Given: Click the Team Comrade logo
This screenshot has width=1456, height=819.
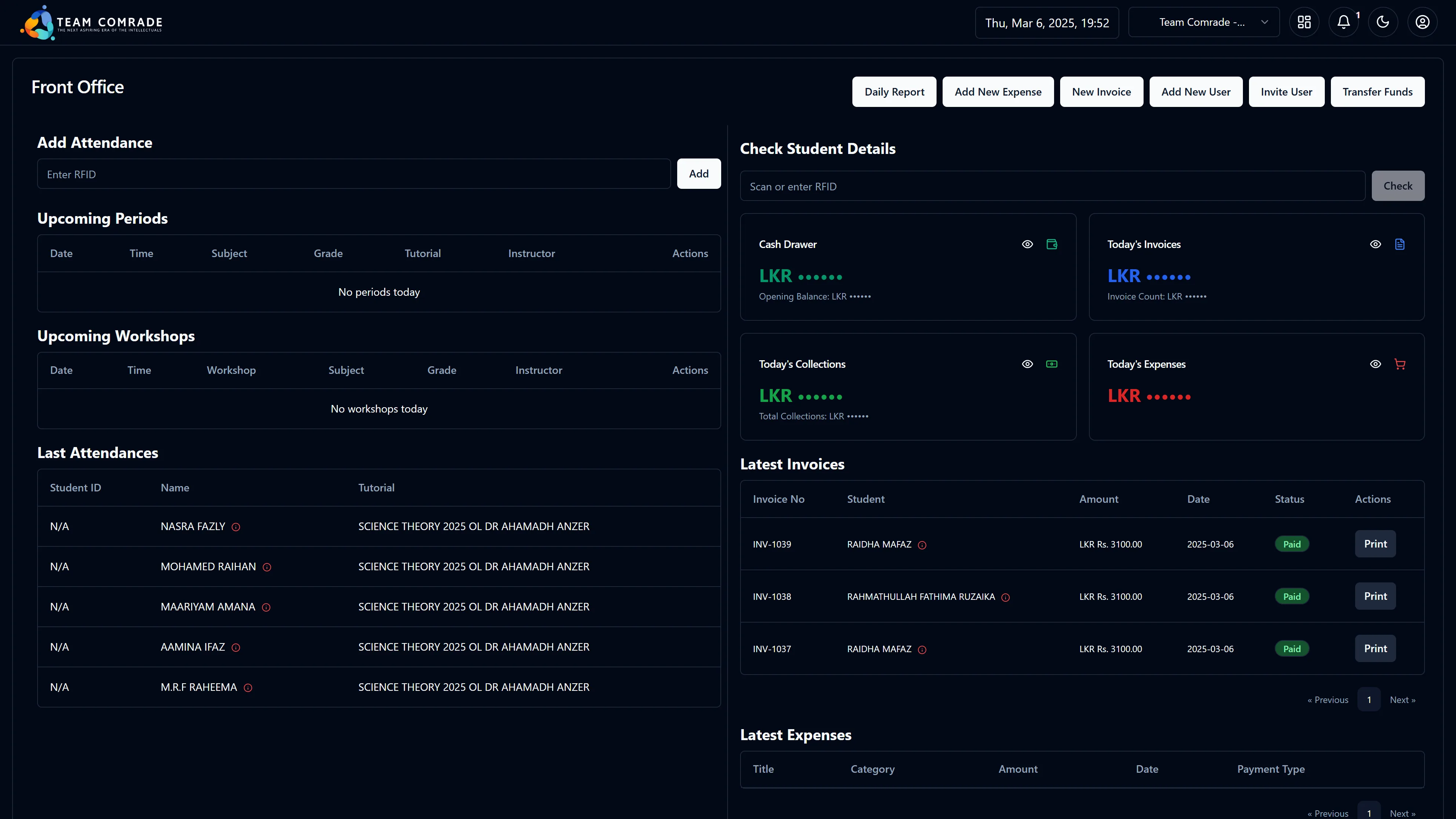Looking at the screenshot, I should coord(91,23).
